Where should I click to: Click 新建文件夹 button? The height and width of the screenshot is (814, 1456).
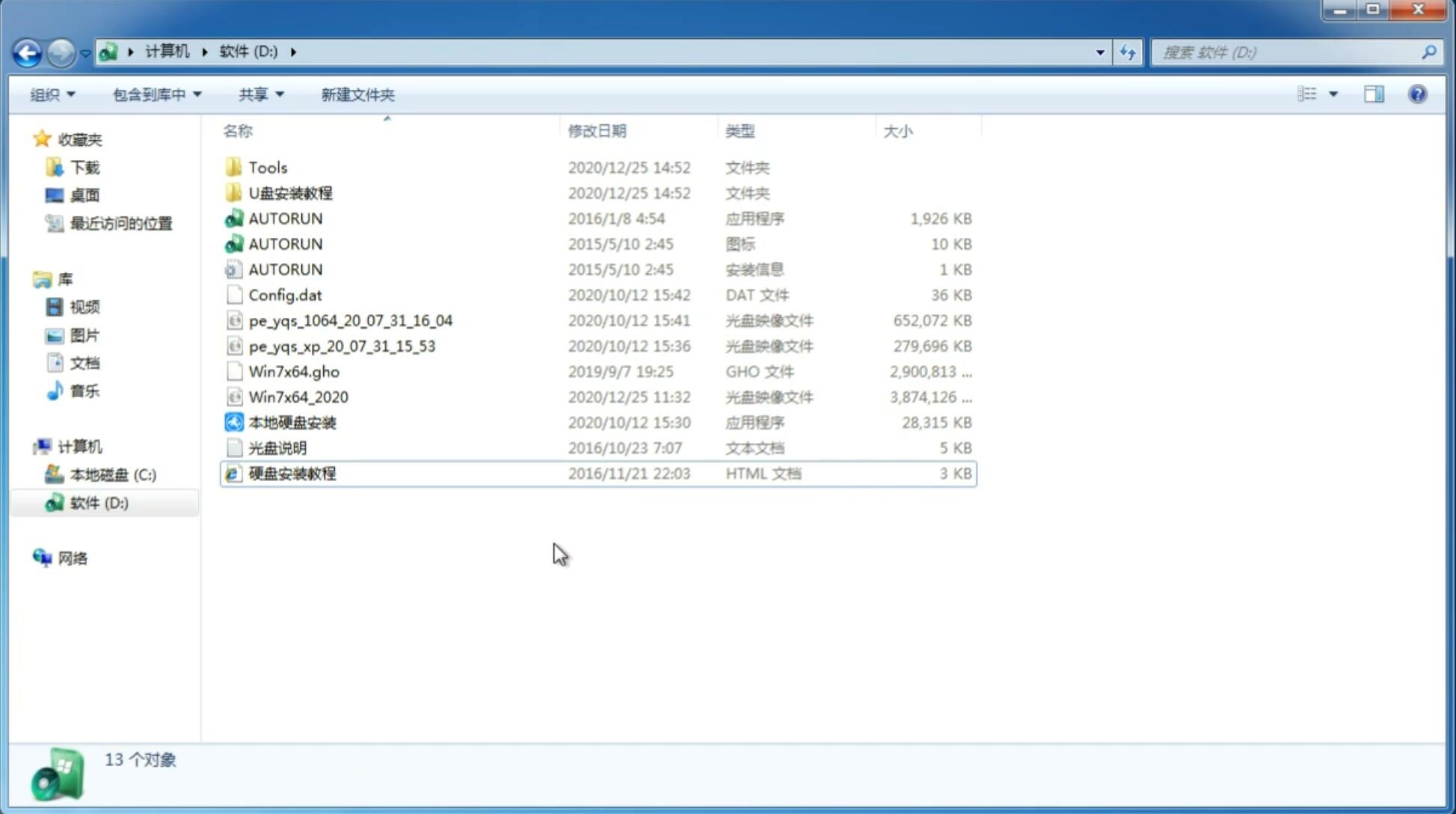pos(357,93)
